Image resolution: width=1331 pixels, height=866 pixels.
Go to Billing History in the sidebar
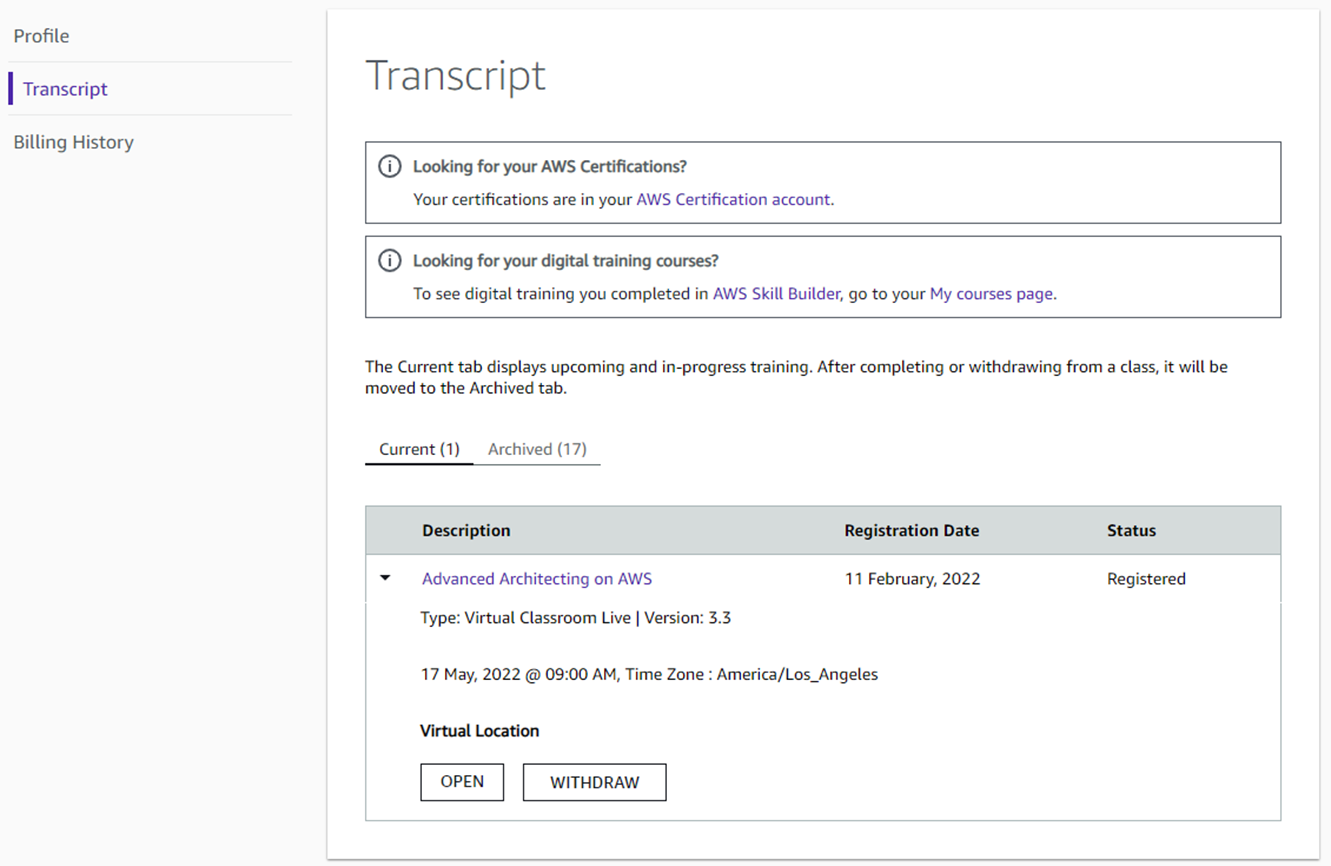coord(73,142)
